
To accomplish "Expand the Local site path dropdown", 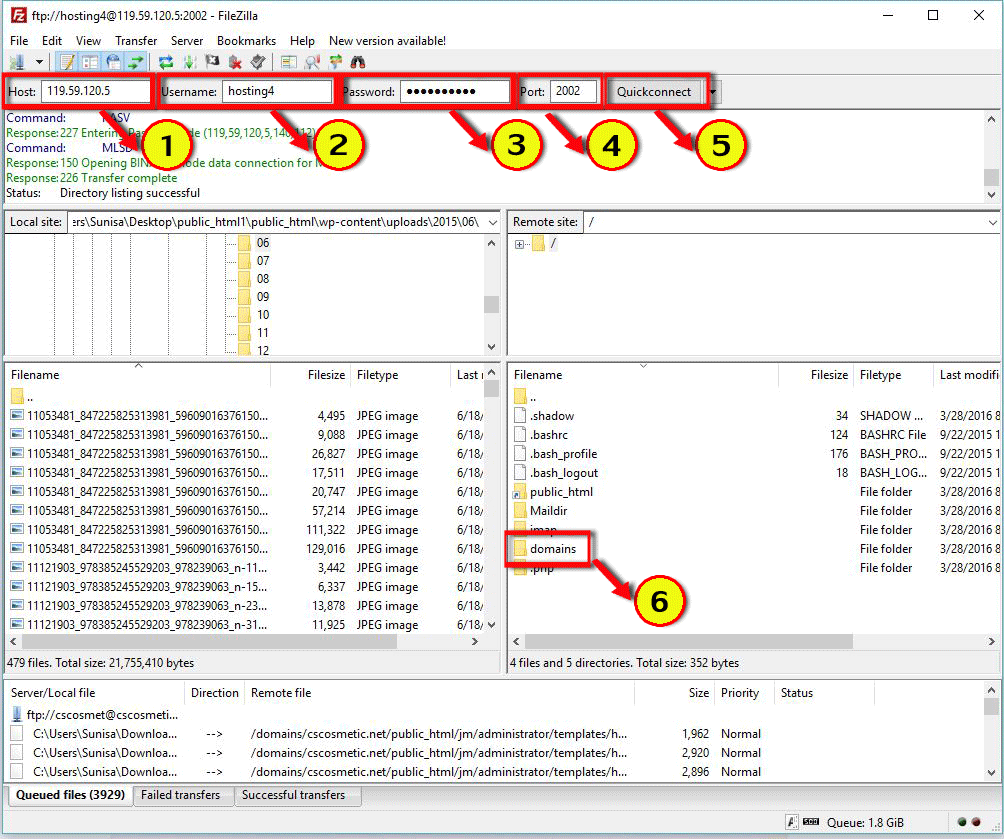I will 491,222.
